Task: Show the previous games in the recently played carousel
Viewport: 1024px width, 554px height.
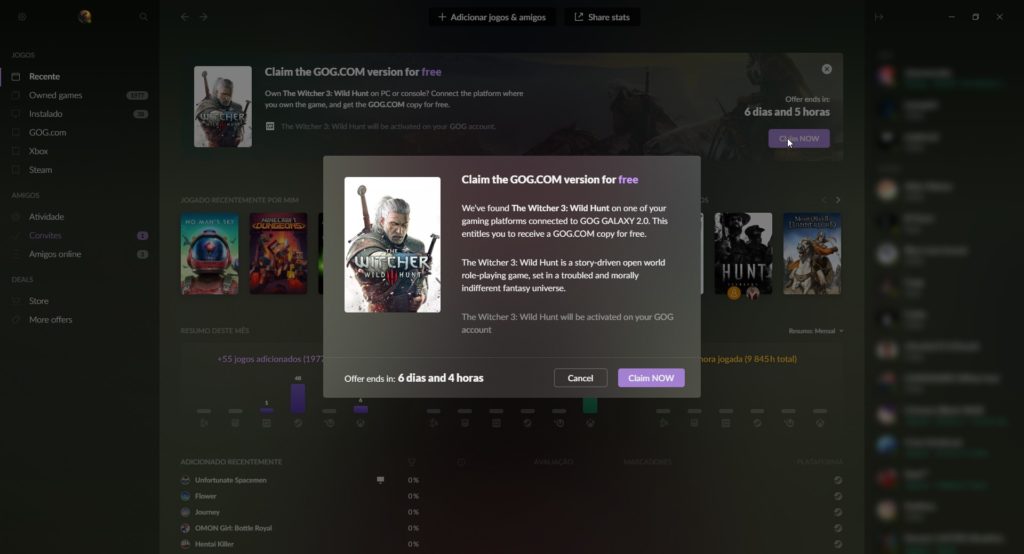Action: 824,200
